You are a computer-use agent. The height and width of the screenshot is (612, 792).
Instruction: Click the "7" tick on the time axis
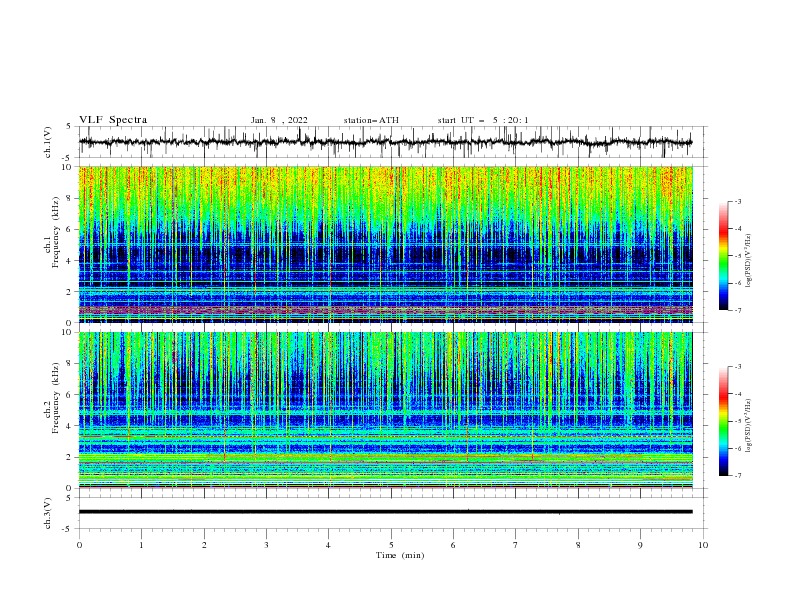tap(516, 545)
